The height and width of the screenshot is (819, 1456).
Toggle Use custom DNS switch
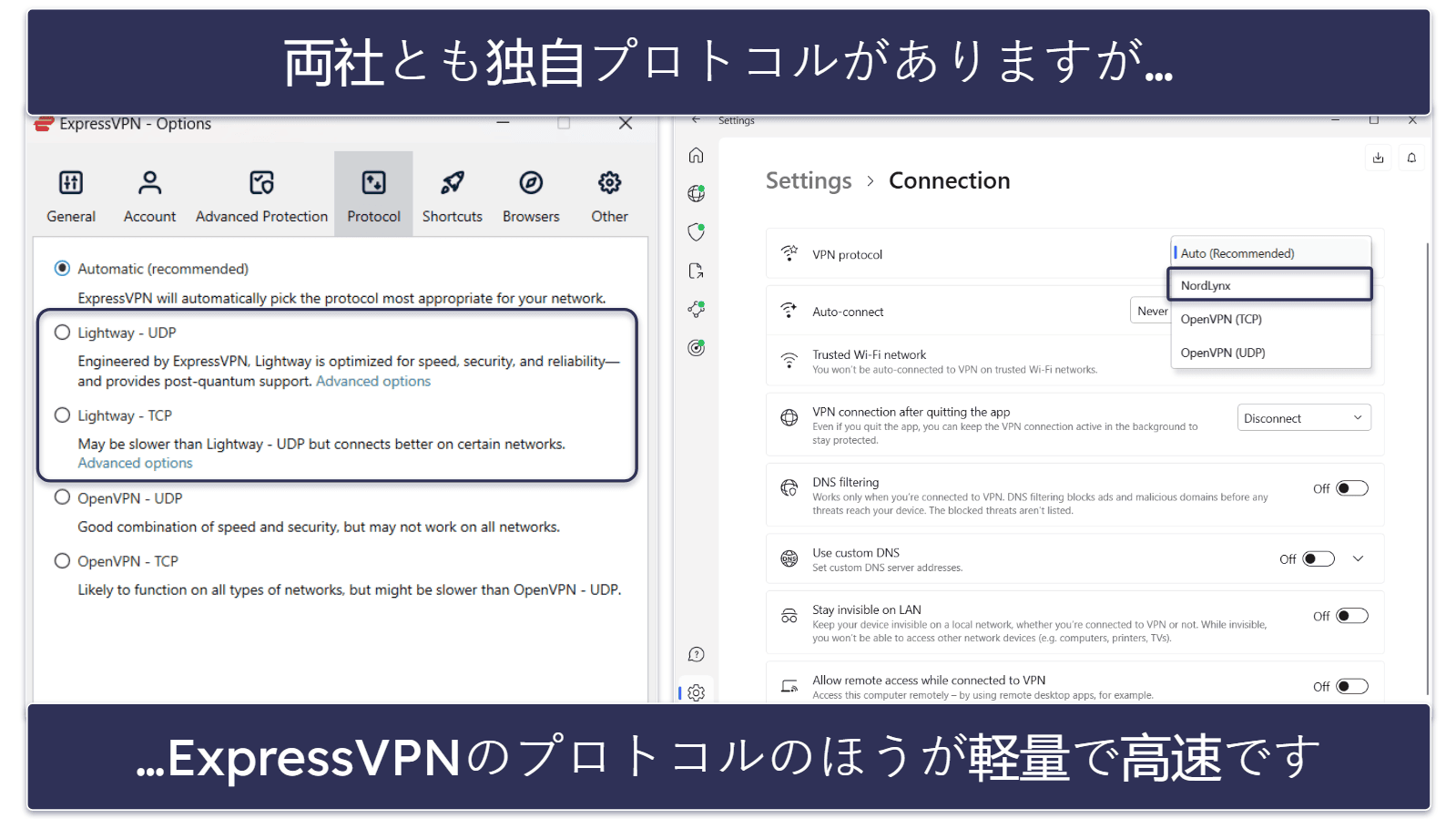[1319, 558]
